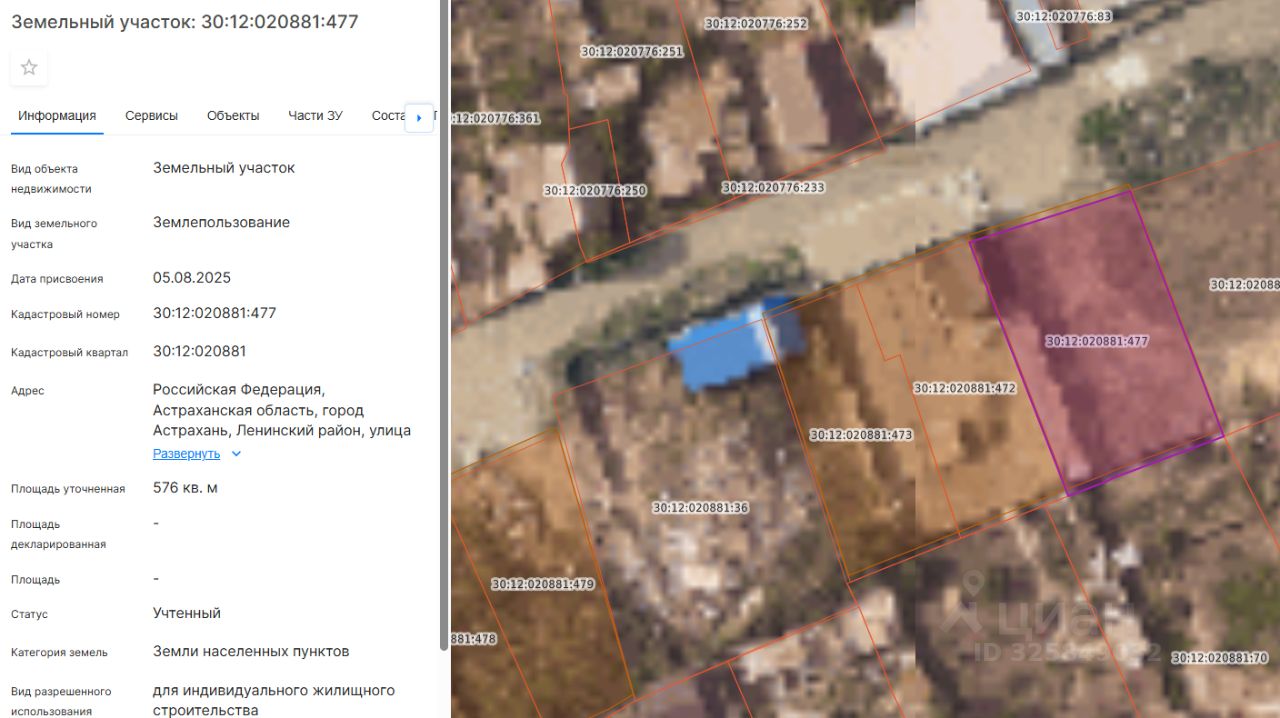Select the date value 05.08.2025
1280x718 pixels.
[x=192, y=277]
